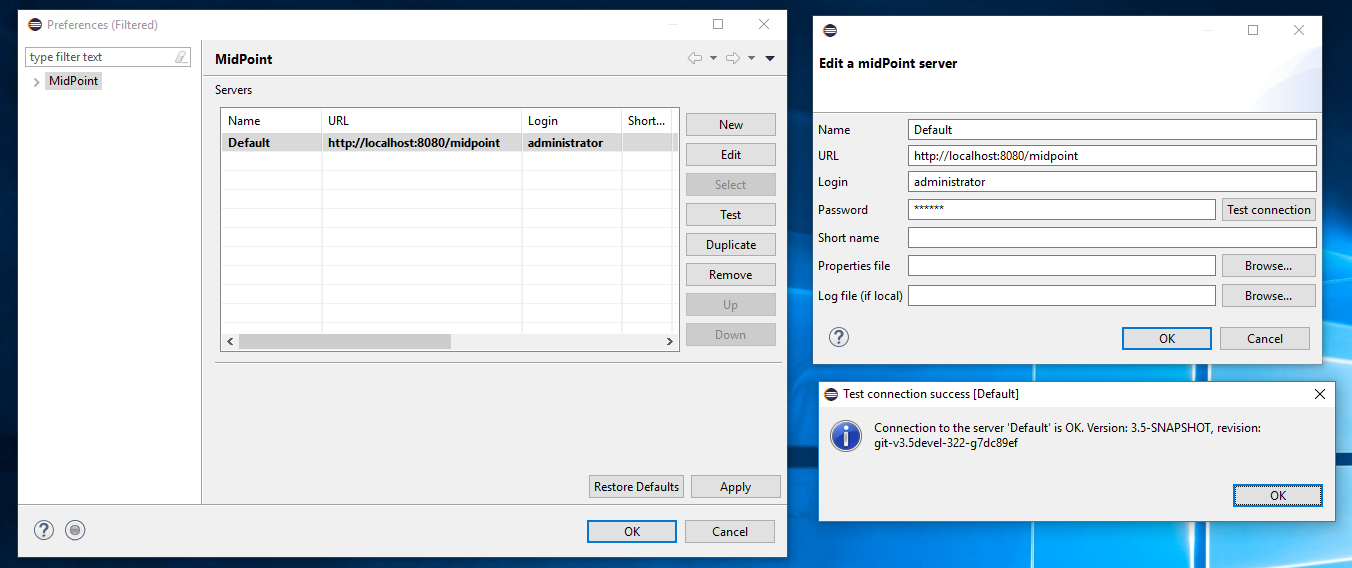Screen dimensions: 1352x568
Task: Click the clear icon in the filter text box
Action: 180,58
